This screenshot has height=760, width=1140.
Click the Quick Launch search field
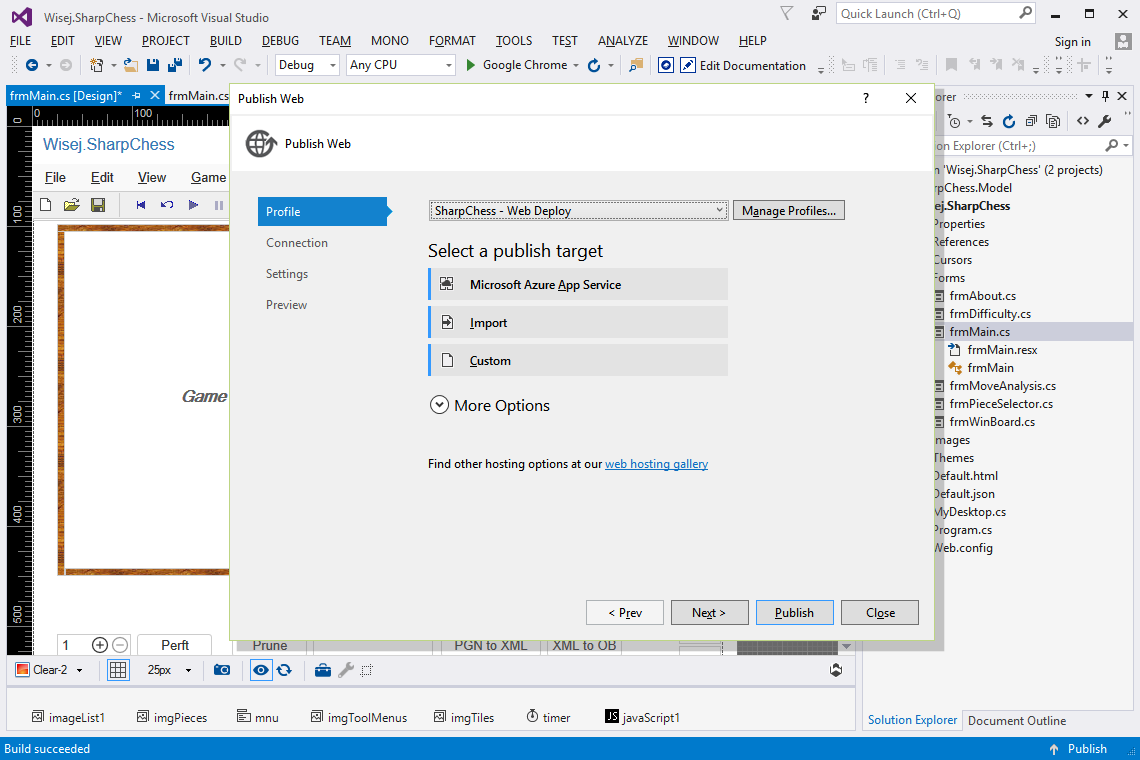point(936,14)
